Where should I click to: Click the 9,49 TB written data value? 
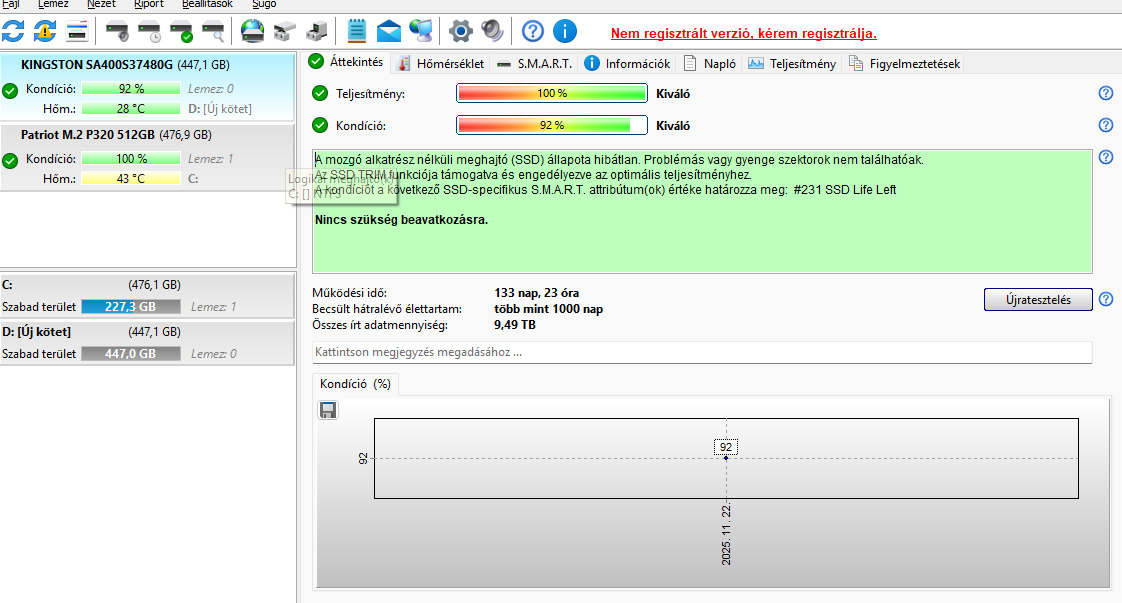pyautogui.click(x=514, y=325)
